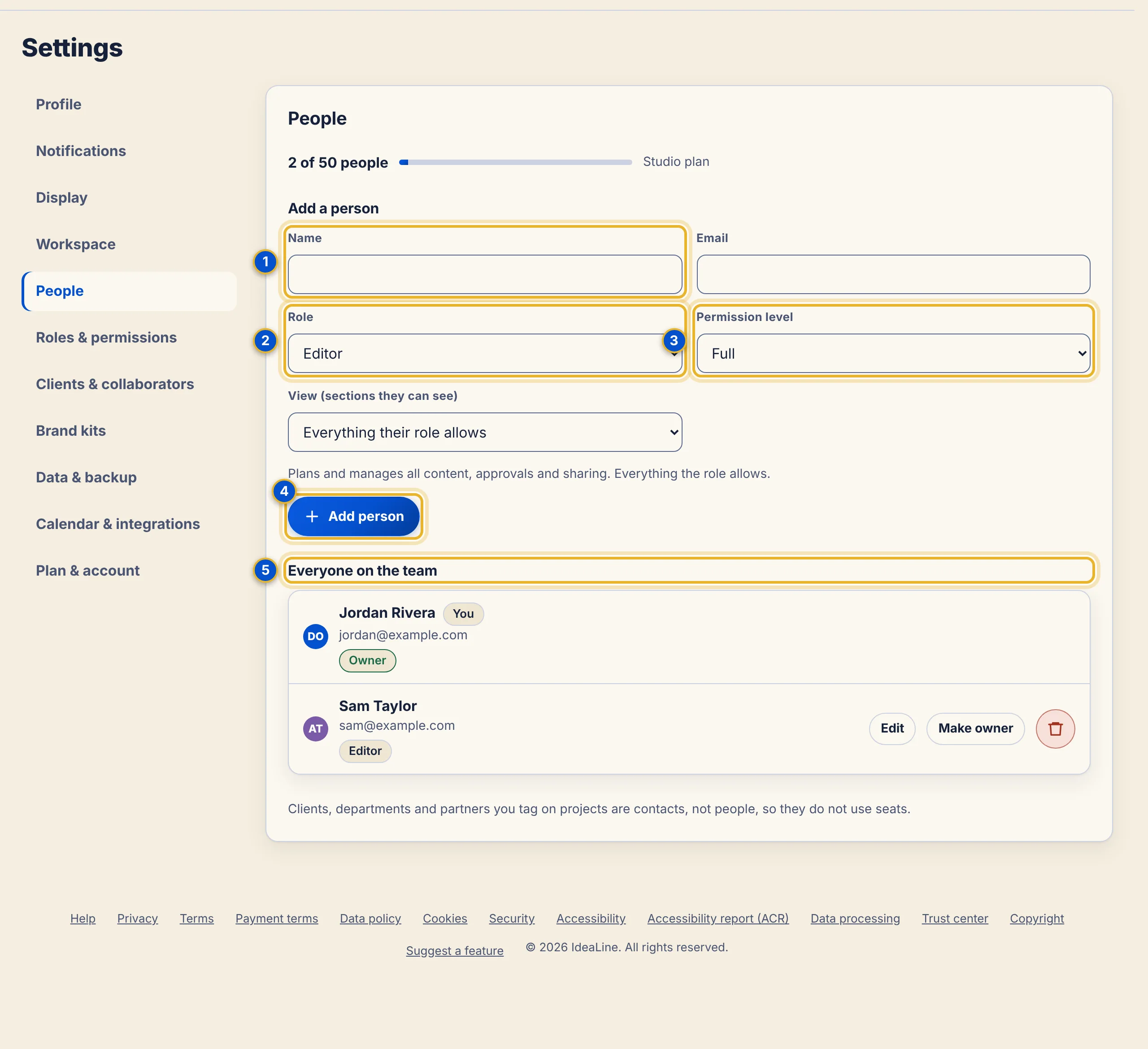
Task: Open the Permission level dropdown
Action: pos(893,353)
